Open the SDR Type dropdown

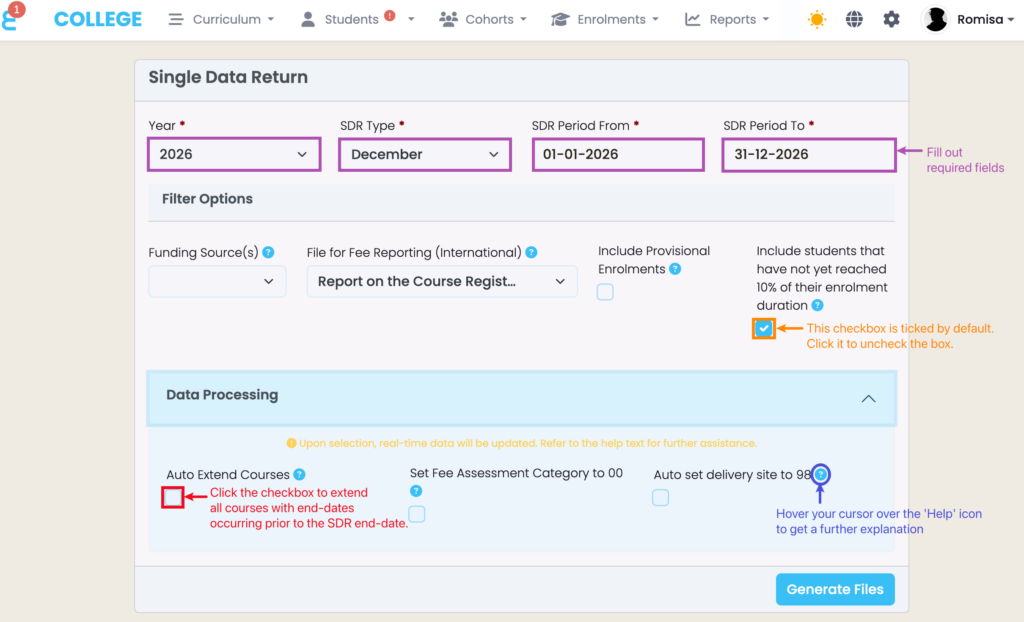point(425,155)
